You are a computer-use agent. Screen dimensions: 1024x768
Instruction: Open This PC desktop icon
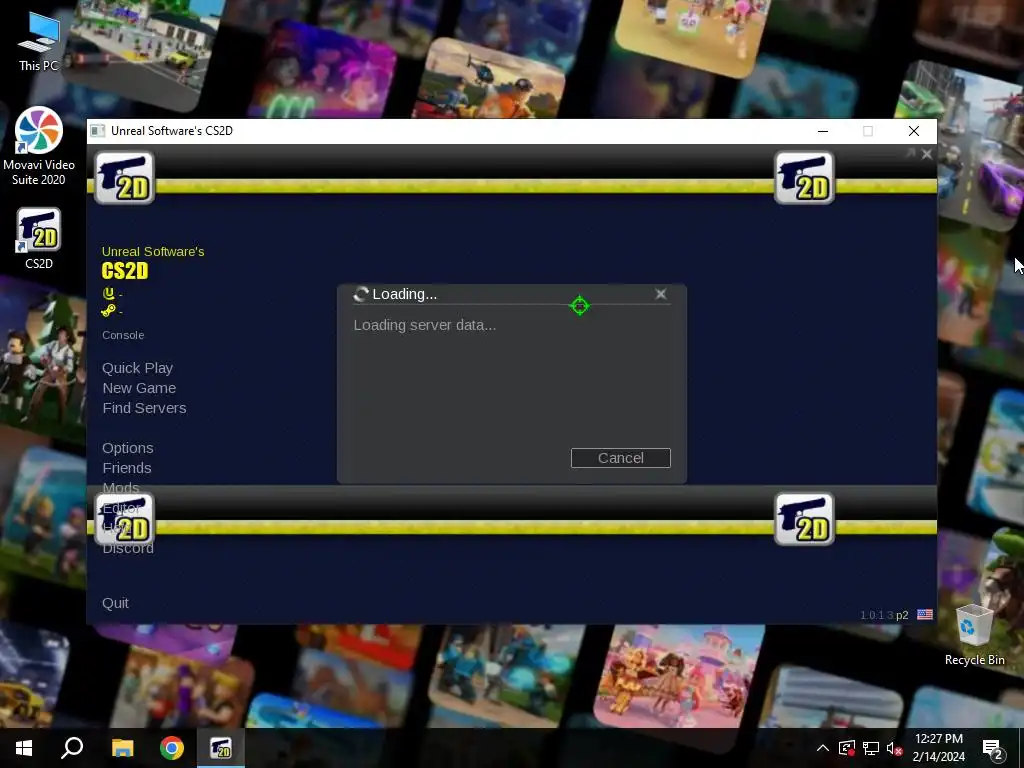pyautogui.click(x=39, y=41)
